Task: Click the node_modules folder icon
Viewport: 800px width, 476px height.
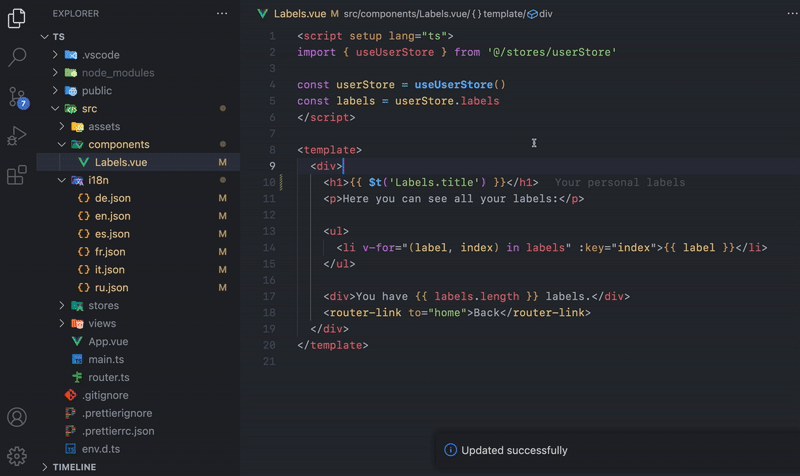Action: 71,72
